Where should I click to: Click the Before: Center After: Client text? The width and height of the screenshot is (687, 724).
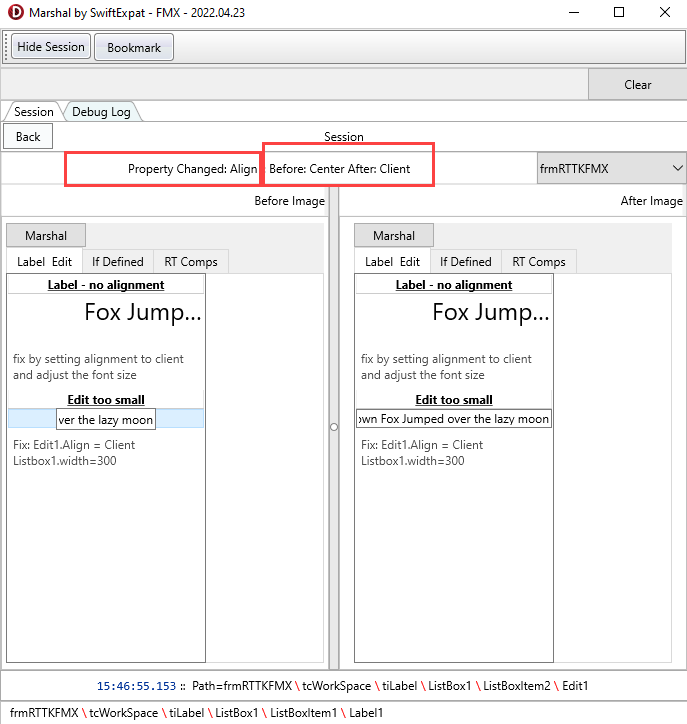(340, 169)
